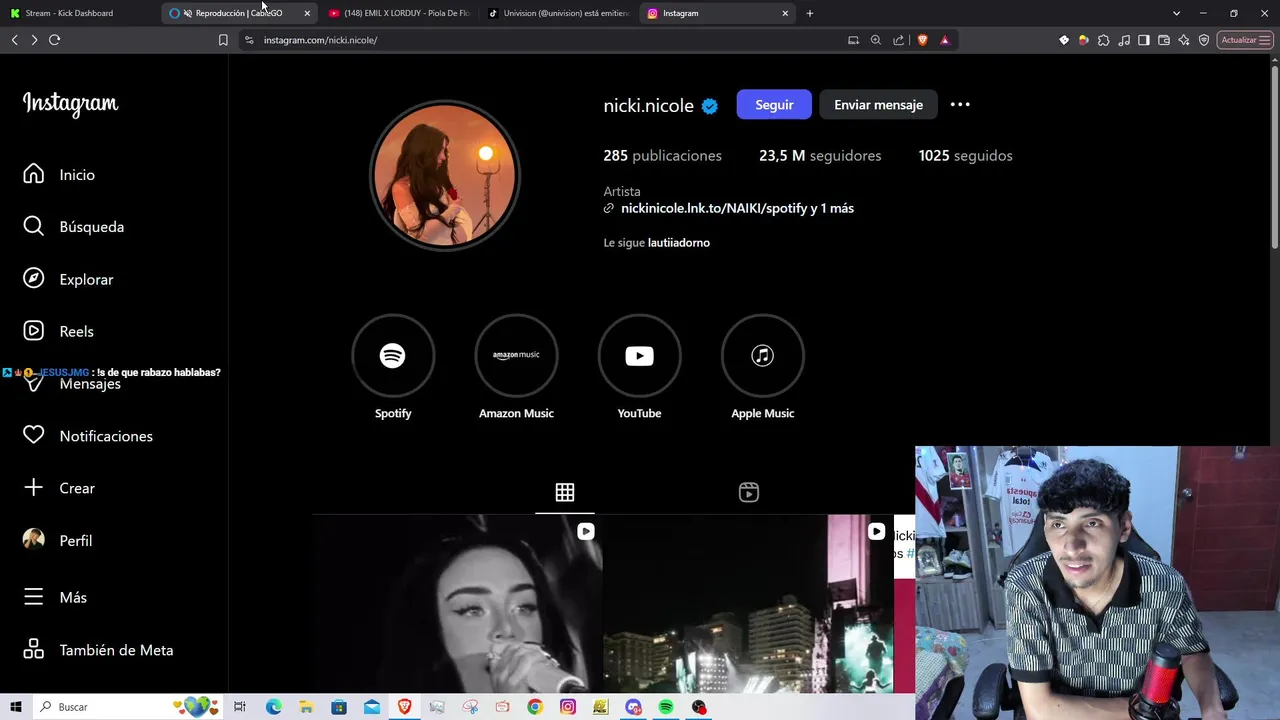
Task: Open the Inicio home icon
Action: click(34, 174)
